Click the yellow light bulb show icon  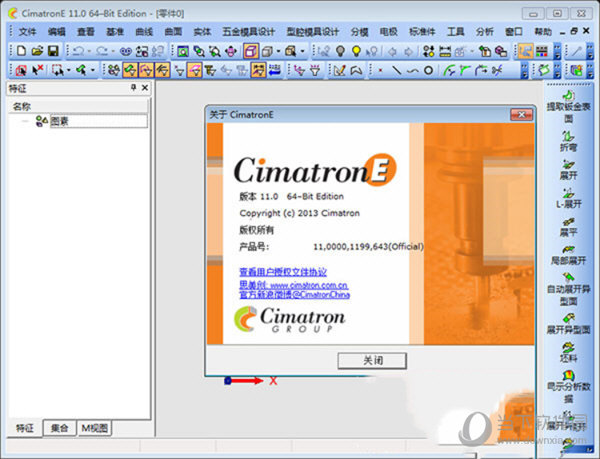(356, 51)
